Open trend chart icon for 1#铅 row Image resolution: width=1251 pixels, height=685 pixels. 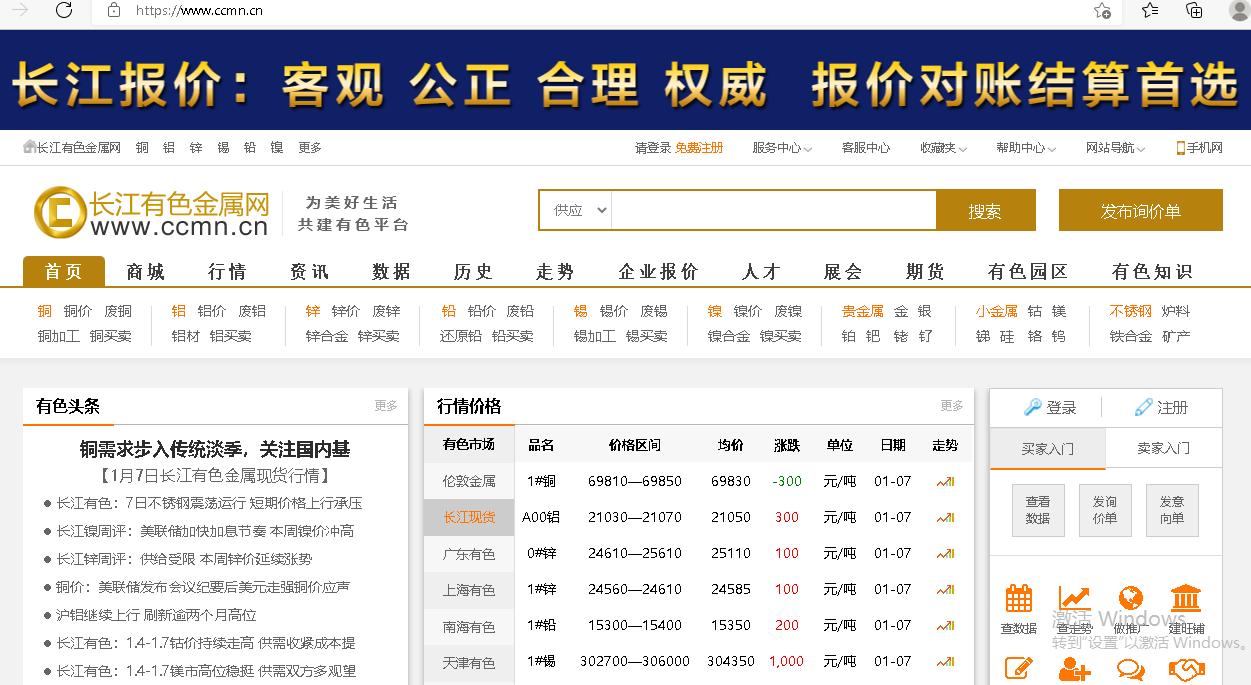click(x=945, y=625)
